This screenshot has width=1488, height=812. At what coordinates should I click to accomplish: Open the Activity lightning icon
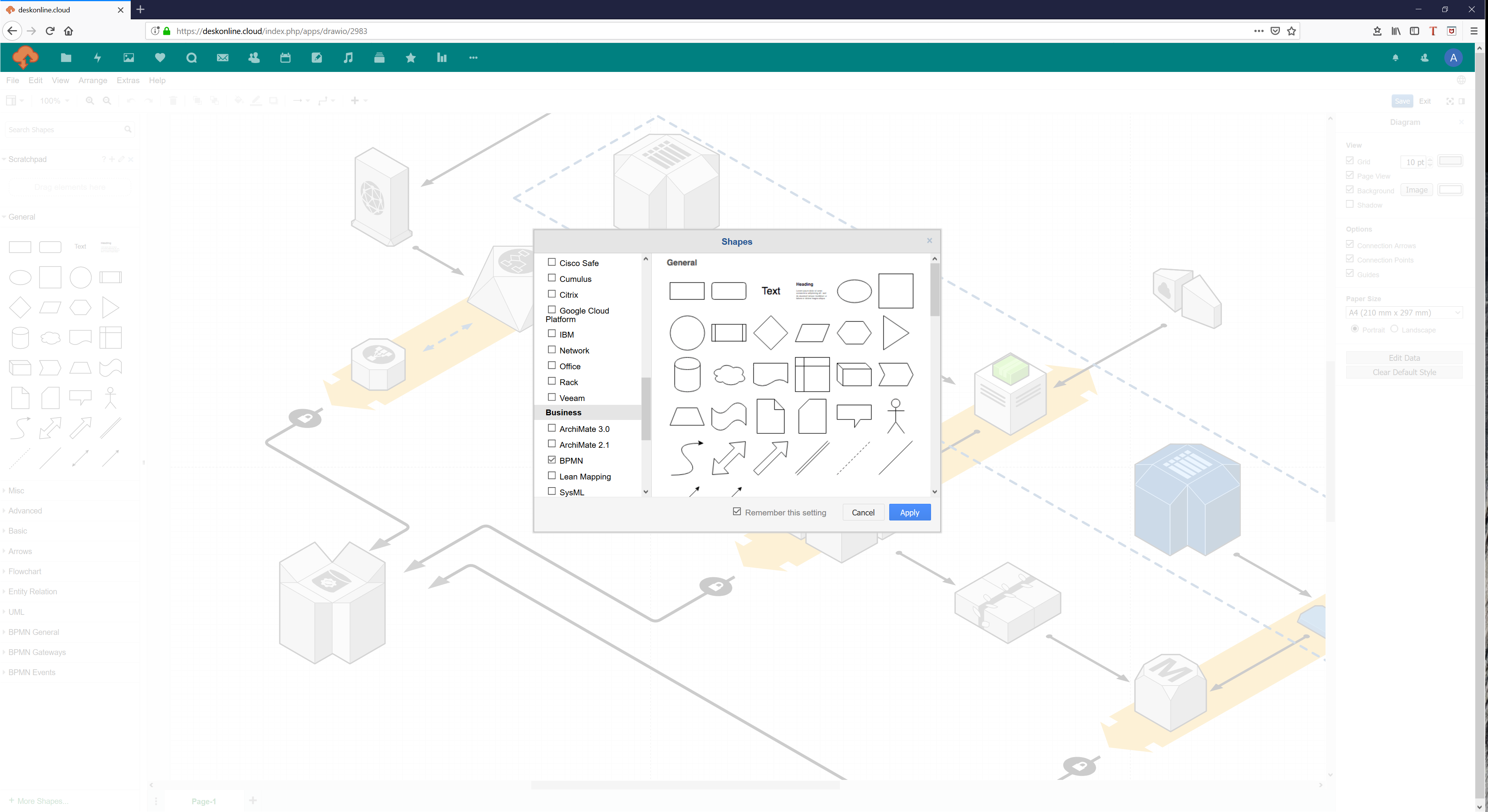pyautogui.click(x=97, y=58)
